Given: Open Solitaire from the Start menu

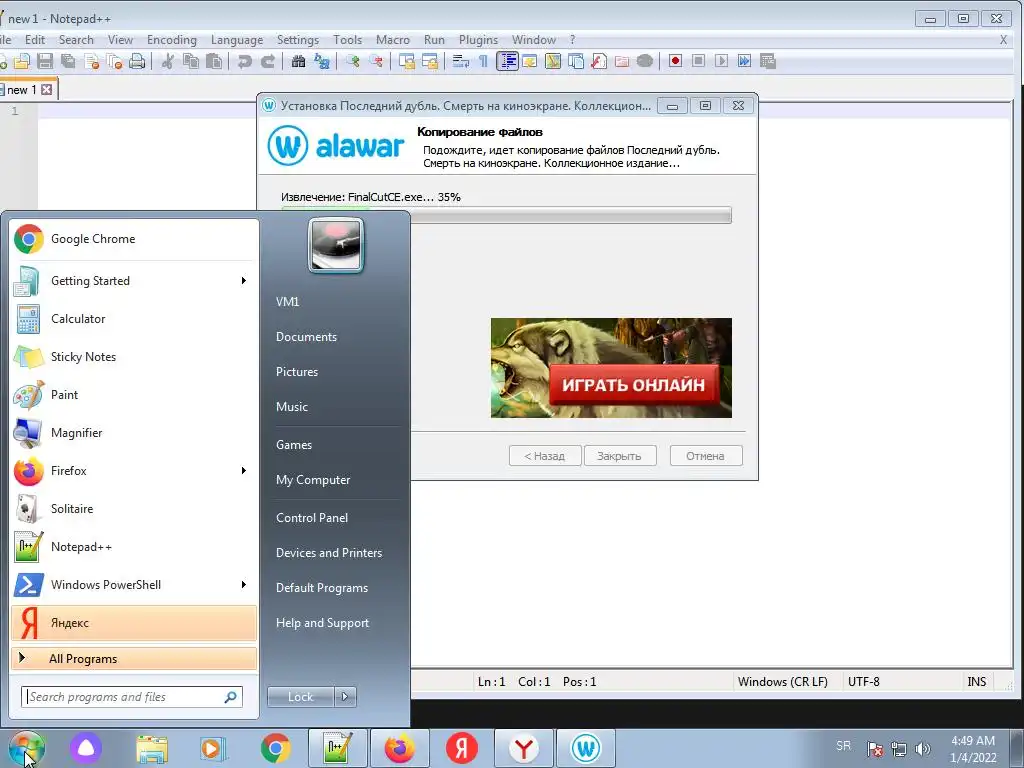Looking at the screenshot, I should [x=134, y=509].
